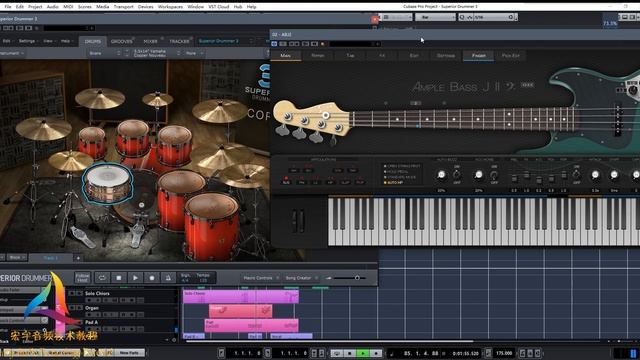This screenshot has width=640, height=360.
Task: Open Project menu in Cubase
Action: click(x=35, y=7)
